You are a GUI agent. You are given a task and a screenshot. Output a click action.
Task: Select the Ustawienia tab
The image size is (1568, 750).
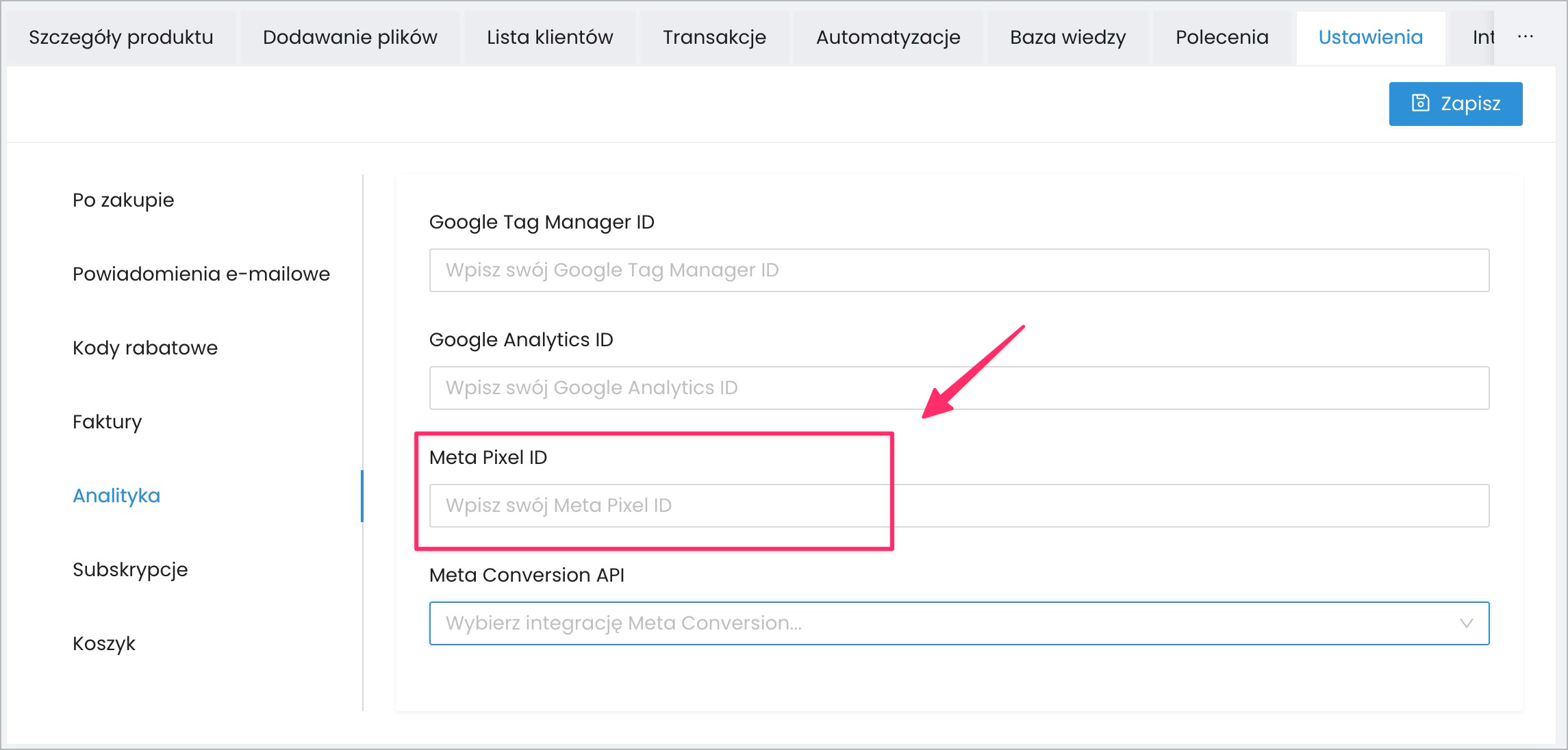coord(1370,38)
